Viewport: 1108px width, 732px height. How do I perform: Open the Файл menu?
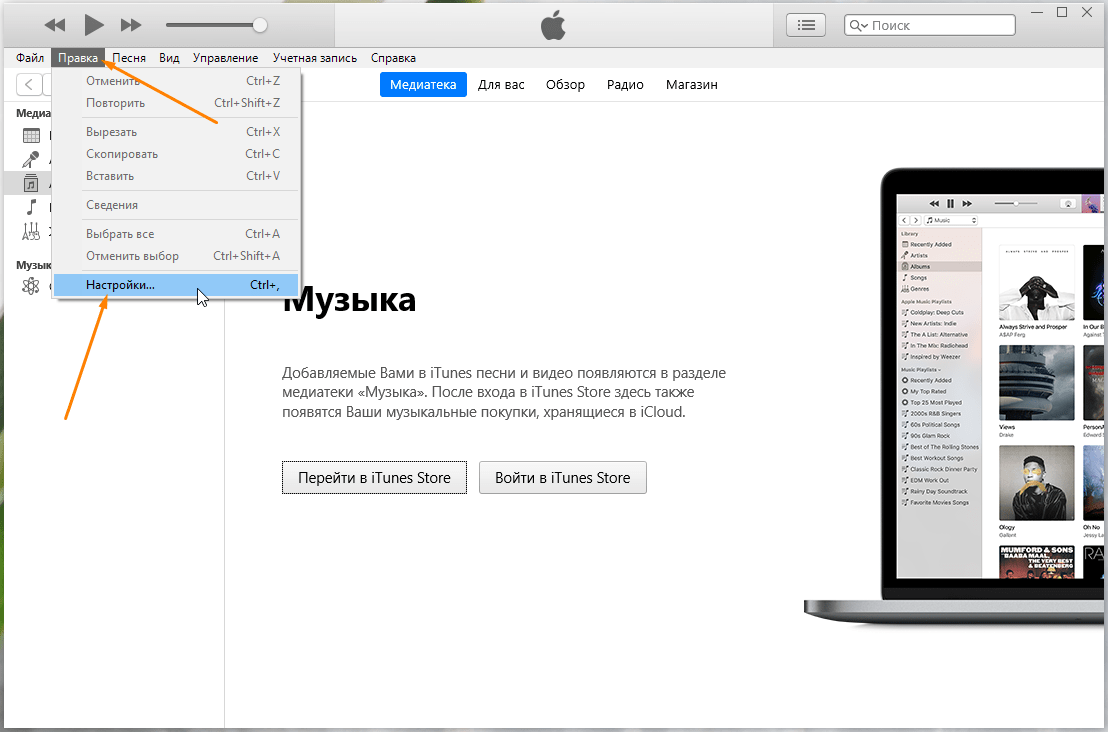[x=30, y=58]
